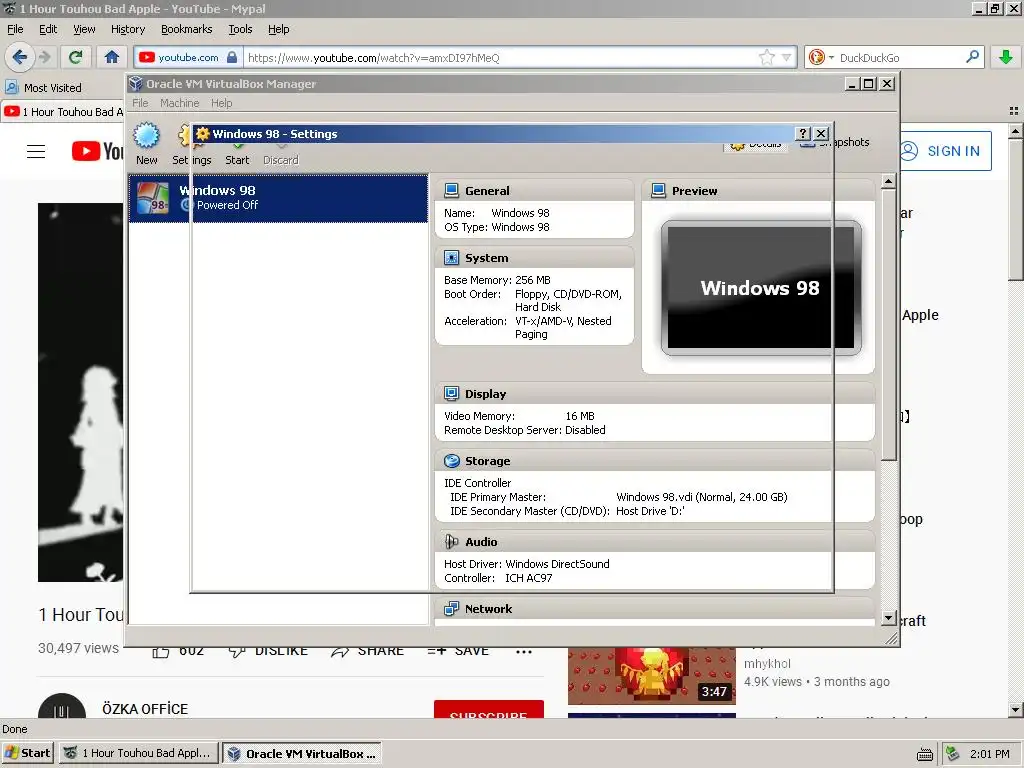Open the ÖZKA OFFİCE channel name link
Viewport: 1024px width, 768px height.
[145, 709]
